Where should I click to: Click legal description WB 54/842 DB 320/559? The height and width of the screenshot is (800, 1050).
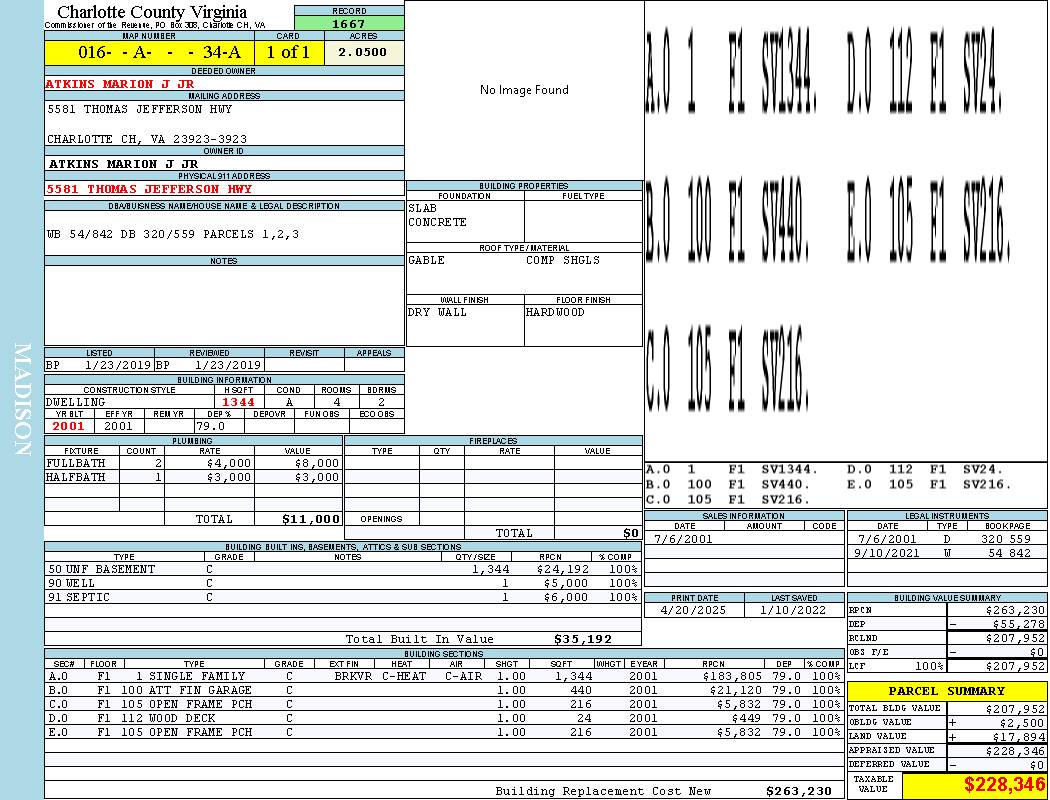click(173, 234)
